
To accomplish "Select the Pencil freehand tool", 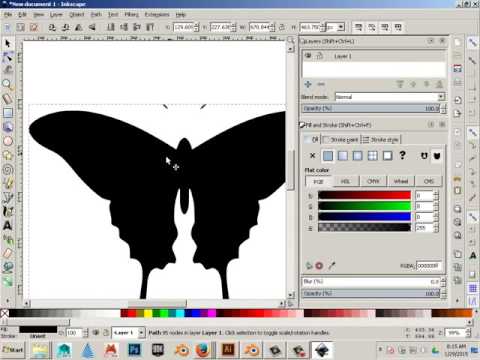I will 8,184.
